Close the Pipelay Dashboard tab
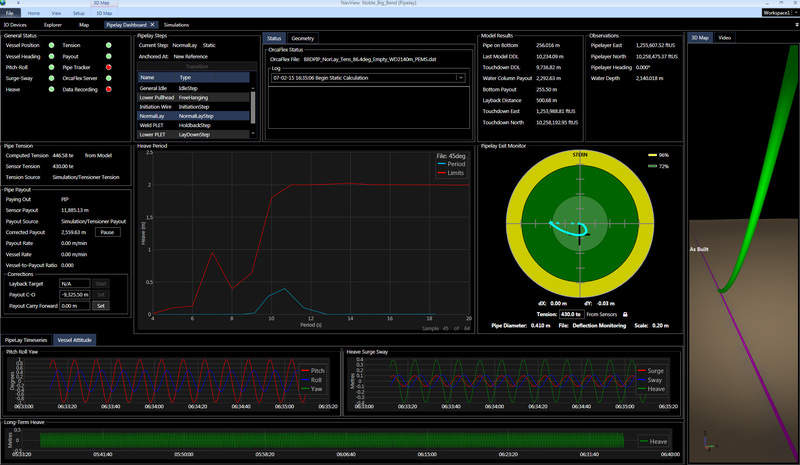800x465 pixels. 153,23
